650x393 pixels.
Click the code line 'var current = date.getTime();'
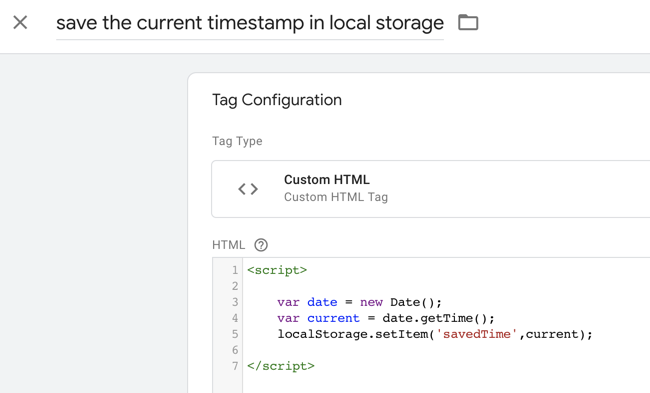click(x=386, y=318)
